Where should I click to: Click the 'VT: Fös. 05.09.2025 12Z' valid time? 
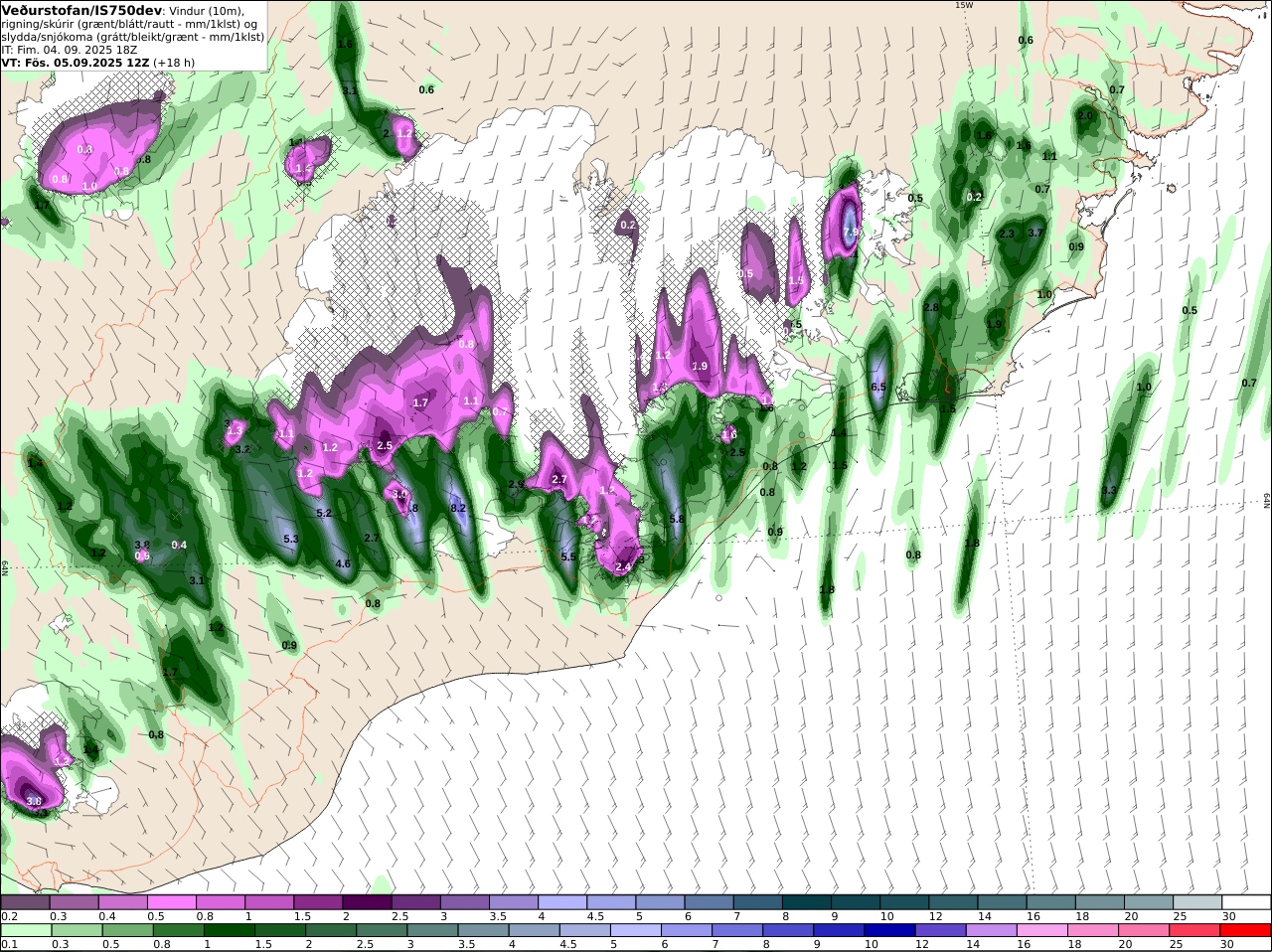point(75,62)
